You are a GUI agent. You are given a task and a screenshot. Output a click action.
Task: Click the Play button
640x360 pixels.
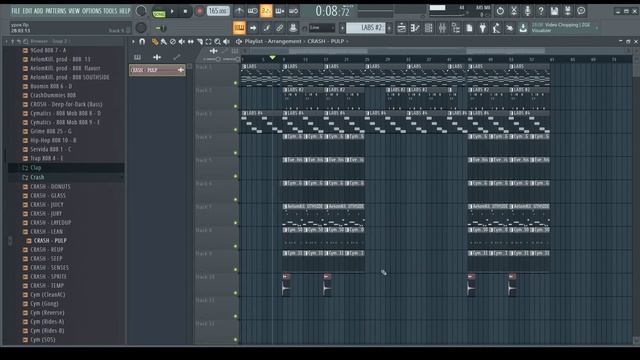pyautogui.click(x=172, y=11)
